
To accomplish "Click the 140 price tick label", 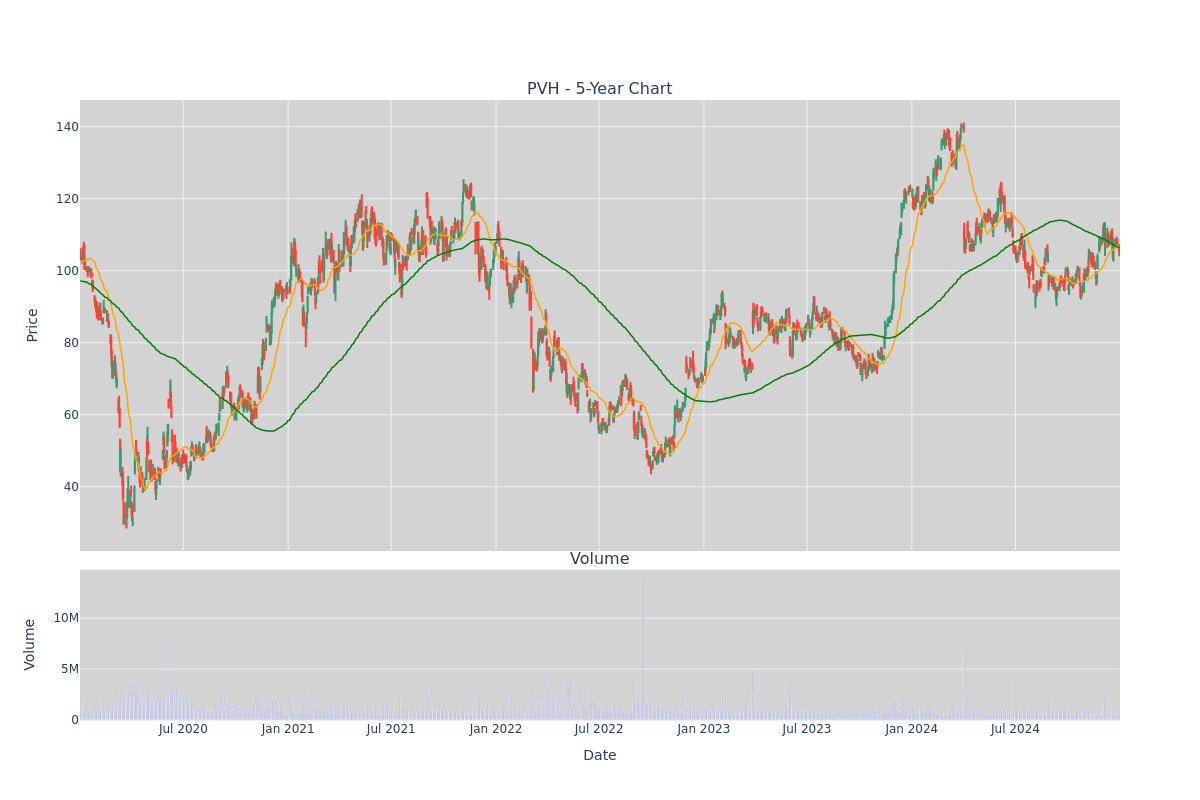I will pyautogui.click(x=67, y=127).
